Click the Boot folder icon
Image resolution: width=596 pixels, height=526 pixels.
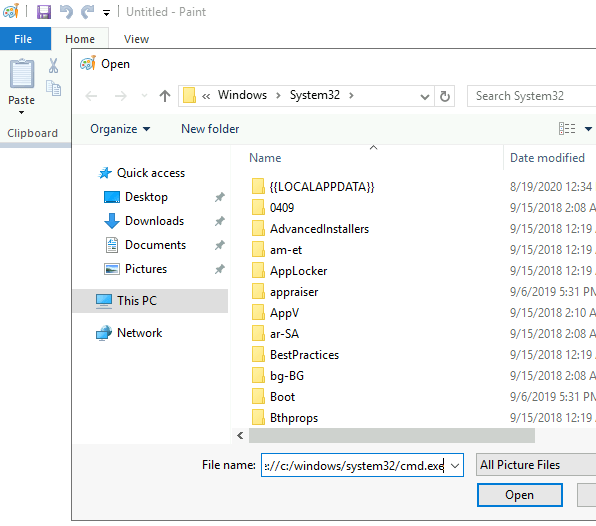tap(258, 397)
